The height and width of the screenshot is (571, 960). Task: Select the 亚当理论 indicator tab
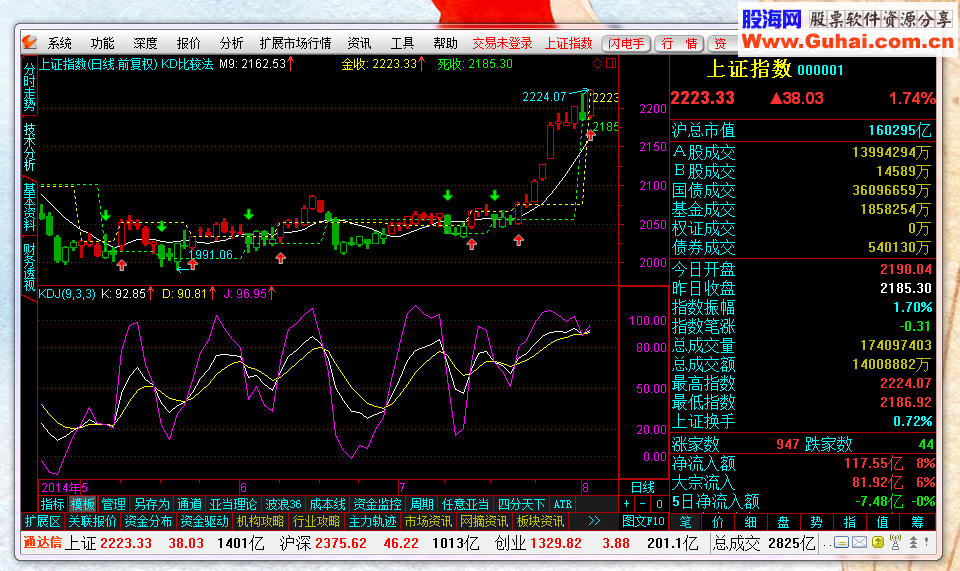(233, 504)
